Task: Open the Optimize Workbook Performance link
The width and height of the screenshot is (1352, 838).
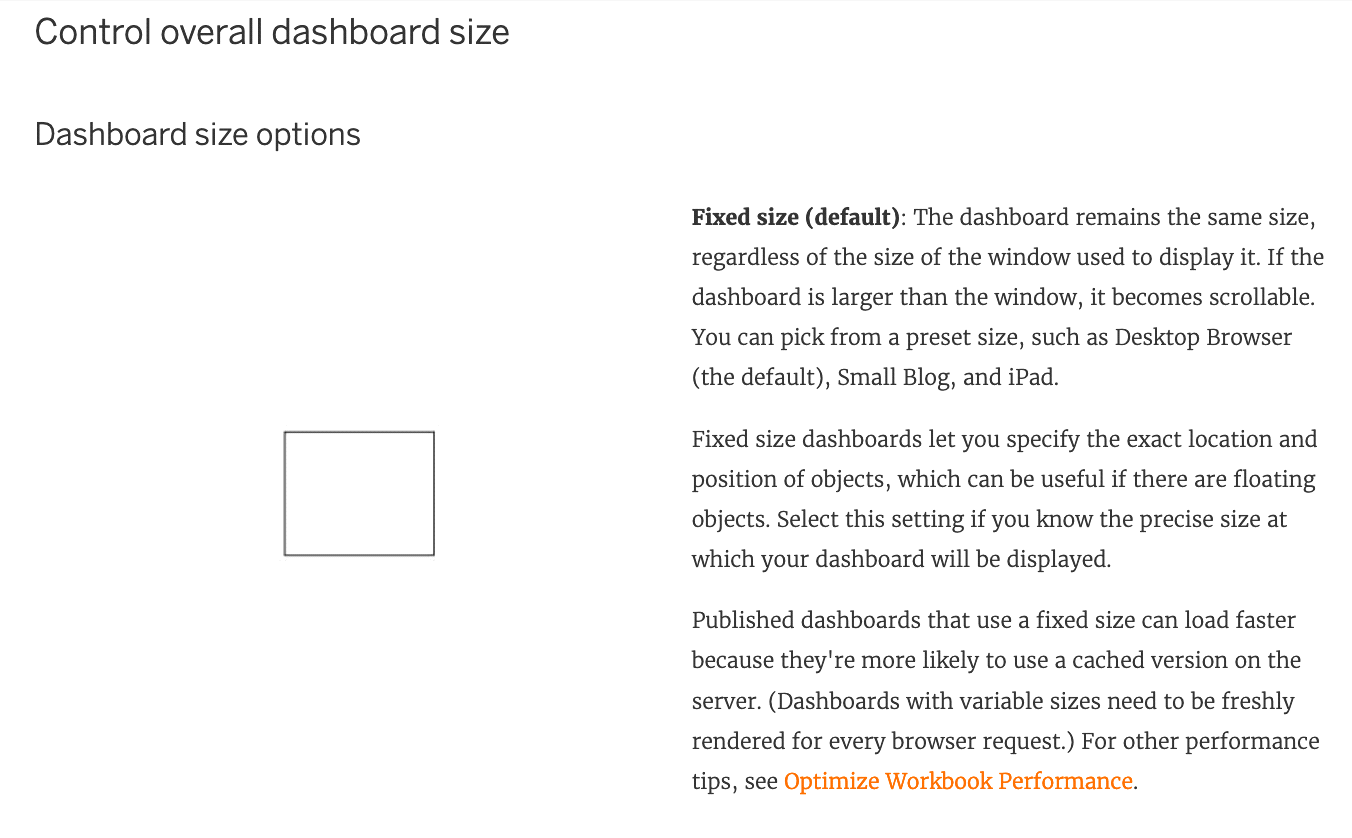Action: pos(958,781)
